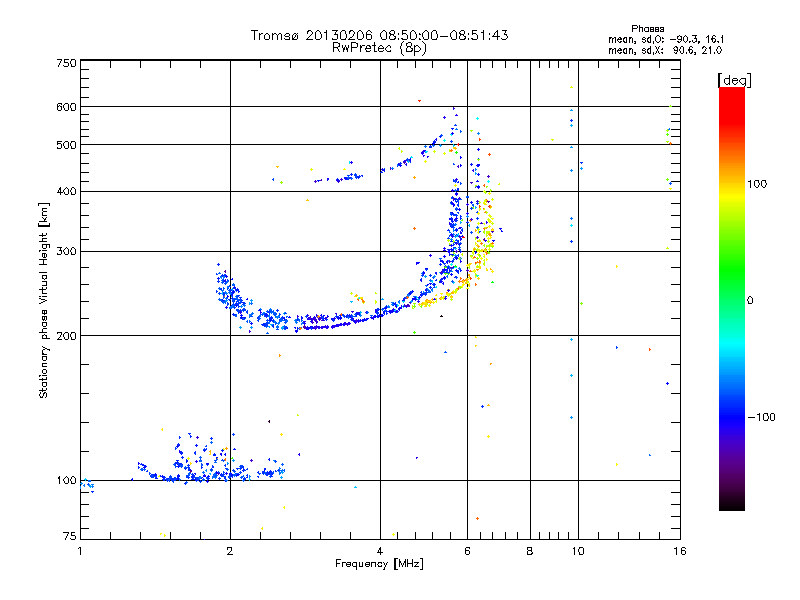Screen dimensions: 800x600
Task: Click the plot title 'Tromsø 20130206 08:50:00-08:51:43'
Action: [x=379, y=35]
